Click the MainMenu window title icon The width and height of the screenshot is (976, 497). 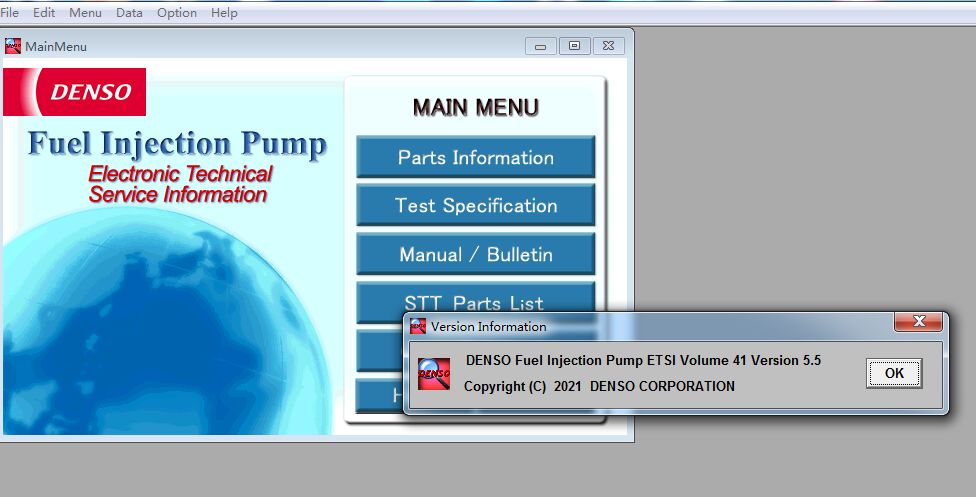coord(12,46)
